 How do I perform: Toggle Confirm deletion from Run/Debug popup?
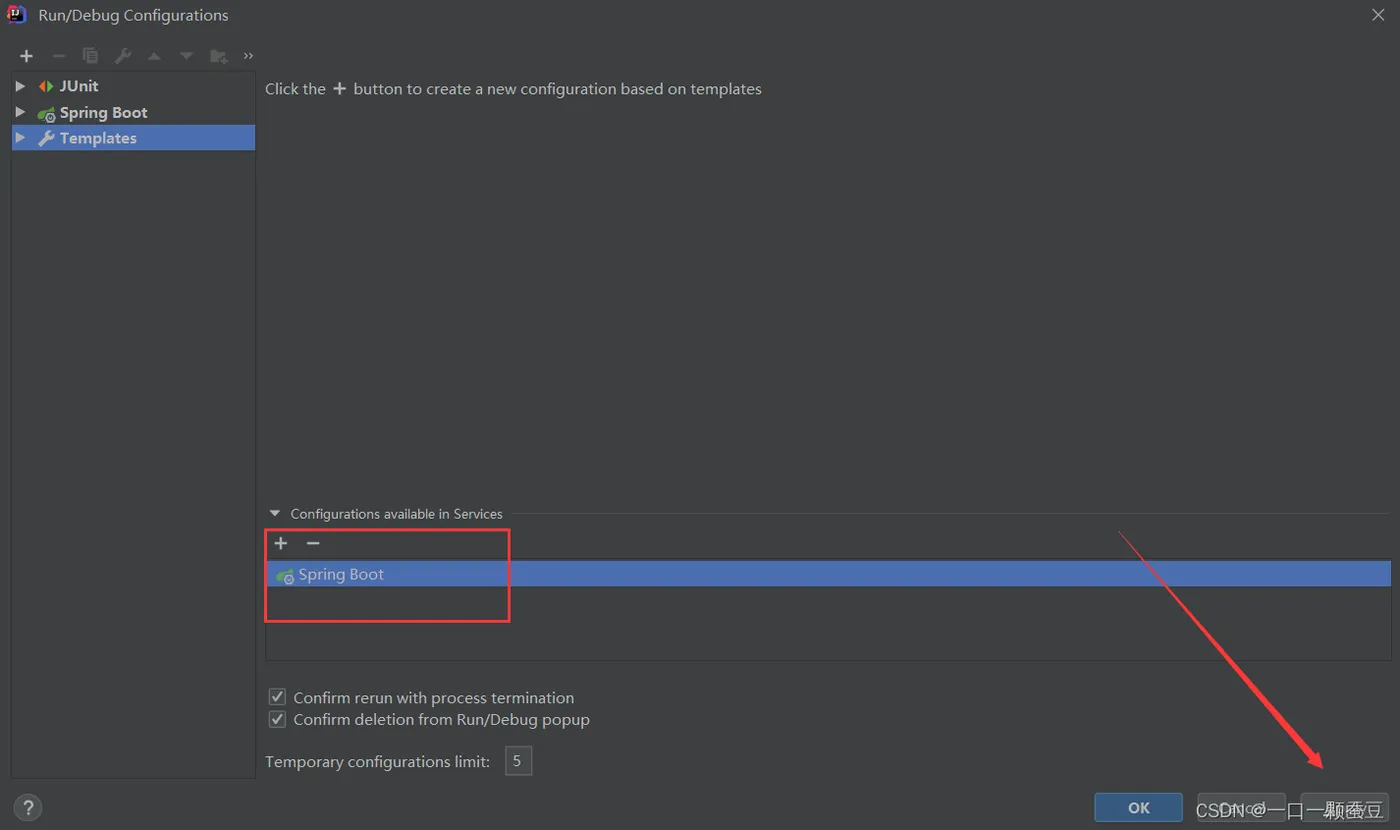tap(277, 719)
